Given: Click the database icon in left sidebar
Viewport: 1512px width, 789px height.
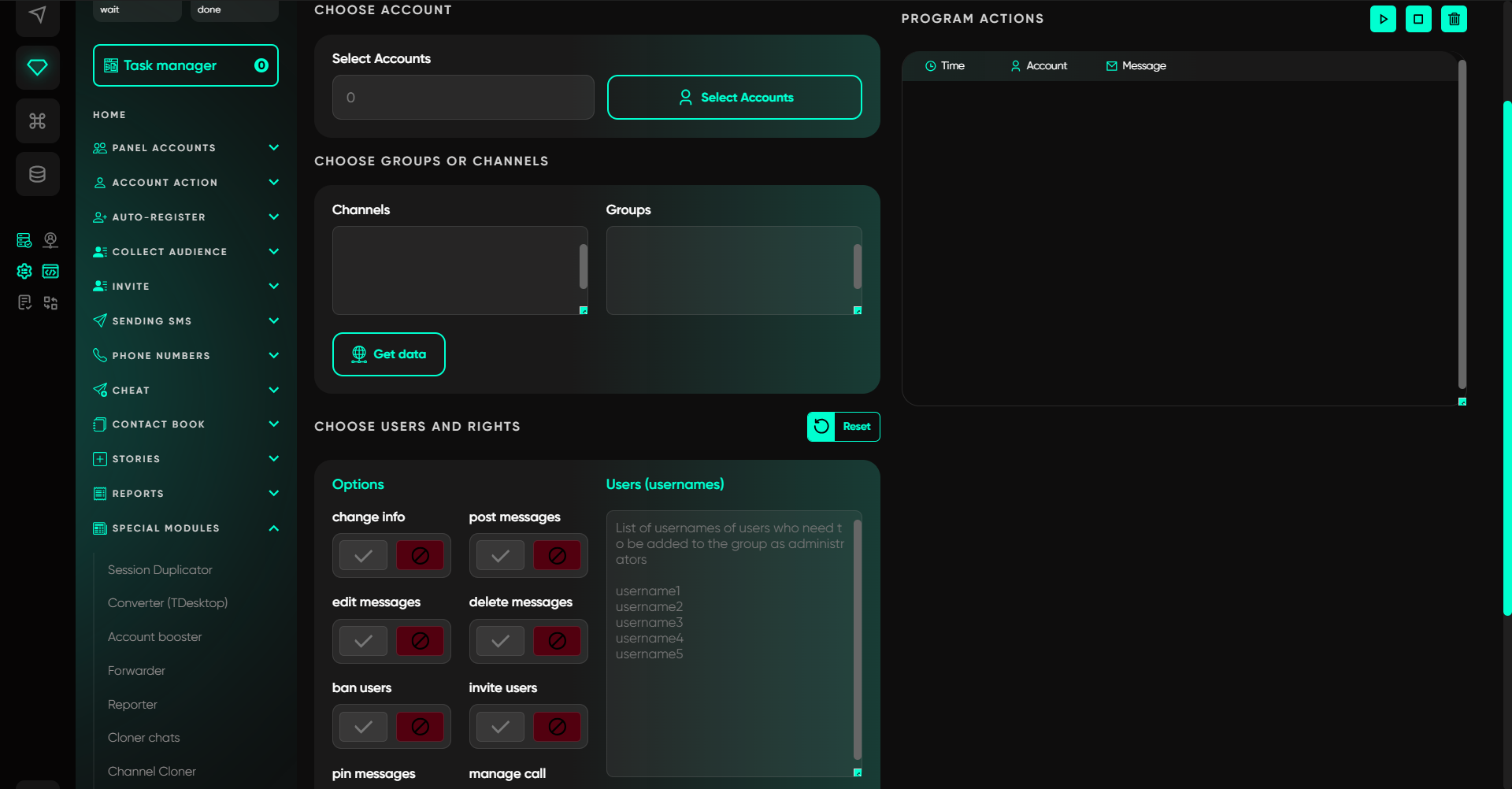Looking at the screenshot, I should pyautogui.click(x=37, y=174).
